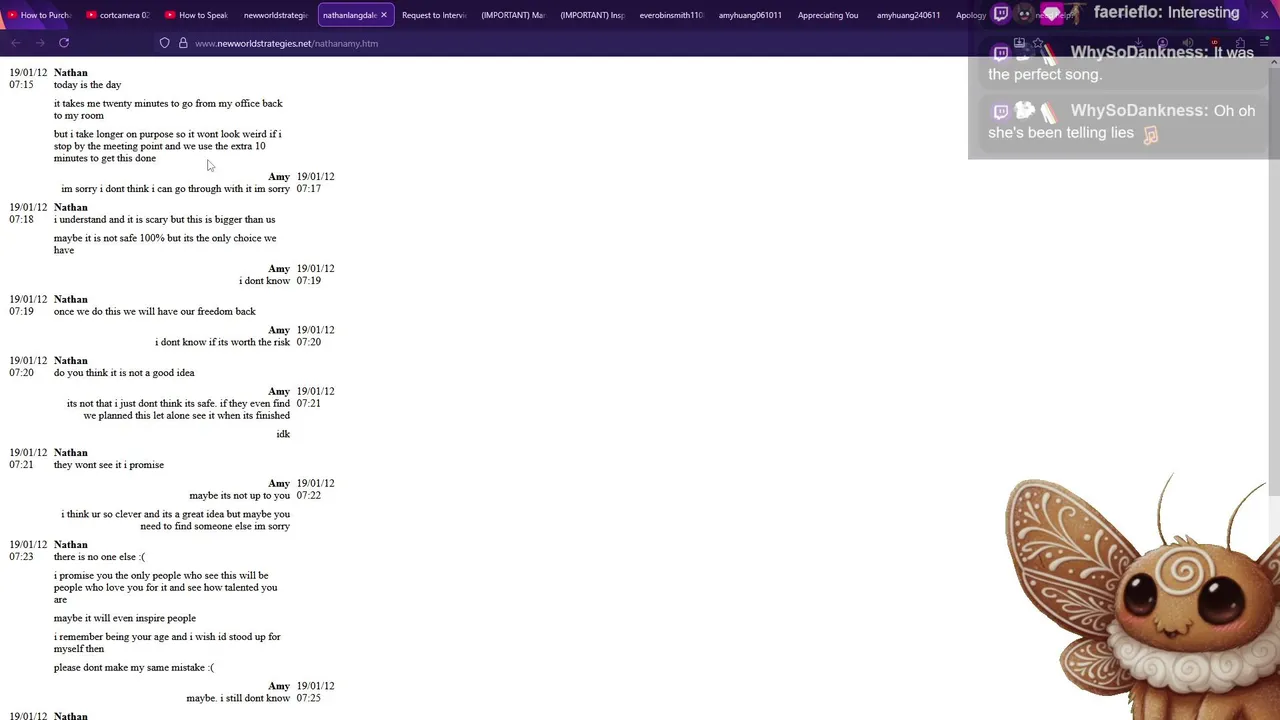Switch to the cortcamera tab
The width and height of the screenshot is (1280, 720).
pos(118,15)
